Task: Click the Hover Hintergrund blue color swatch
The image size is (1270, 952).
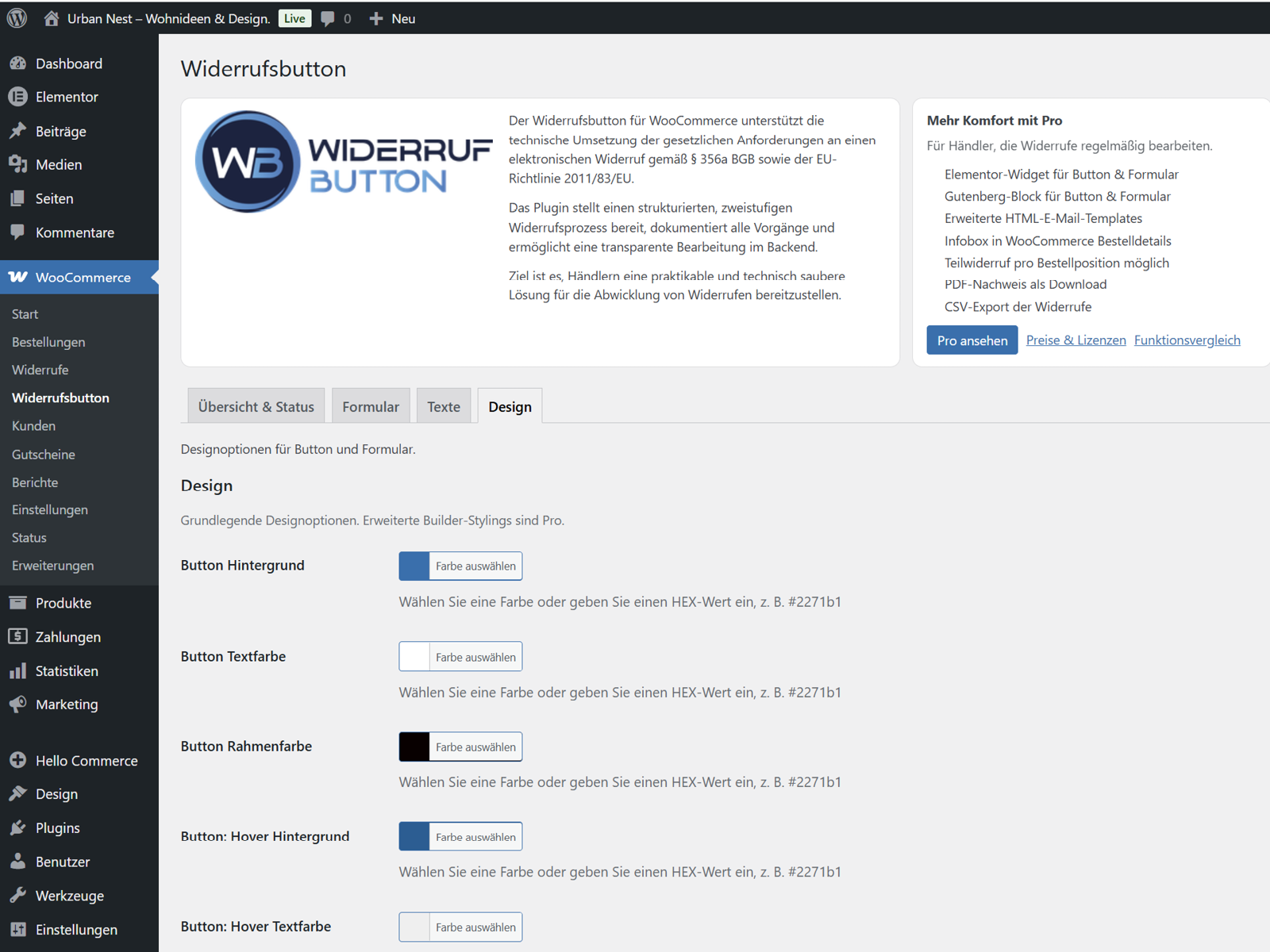Action: (x=414, y=837)
